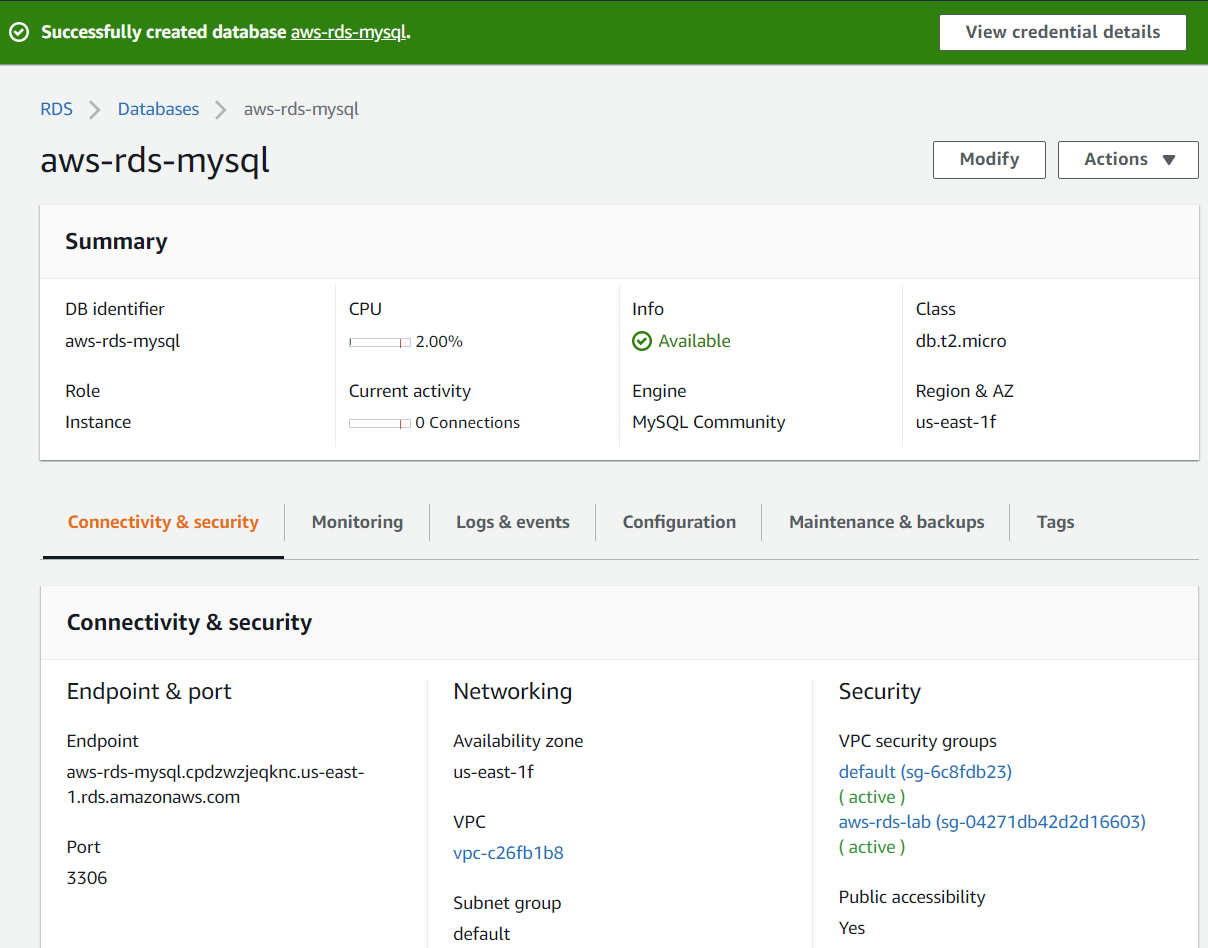Viewport: 1208px width, 948px height.
Task: Open the Maintenance & backups tab
Action: point(887,522)
